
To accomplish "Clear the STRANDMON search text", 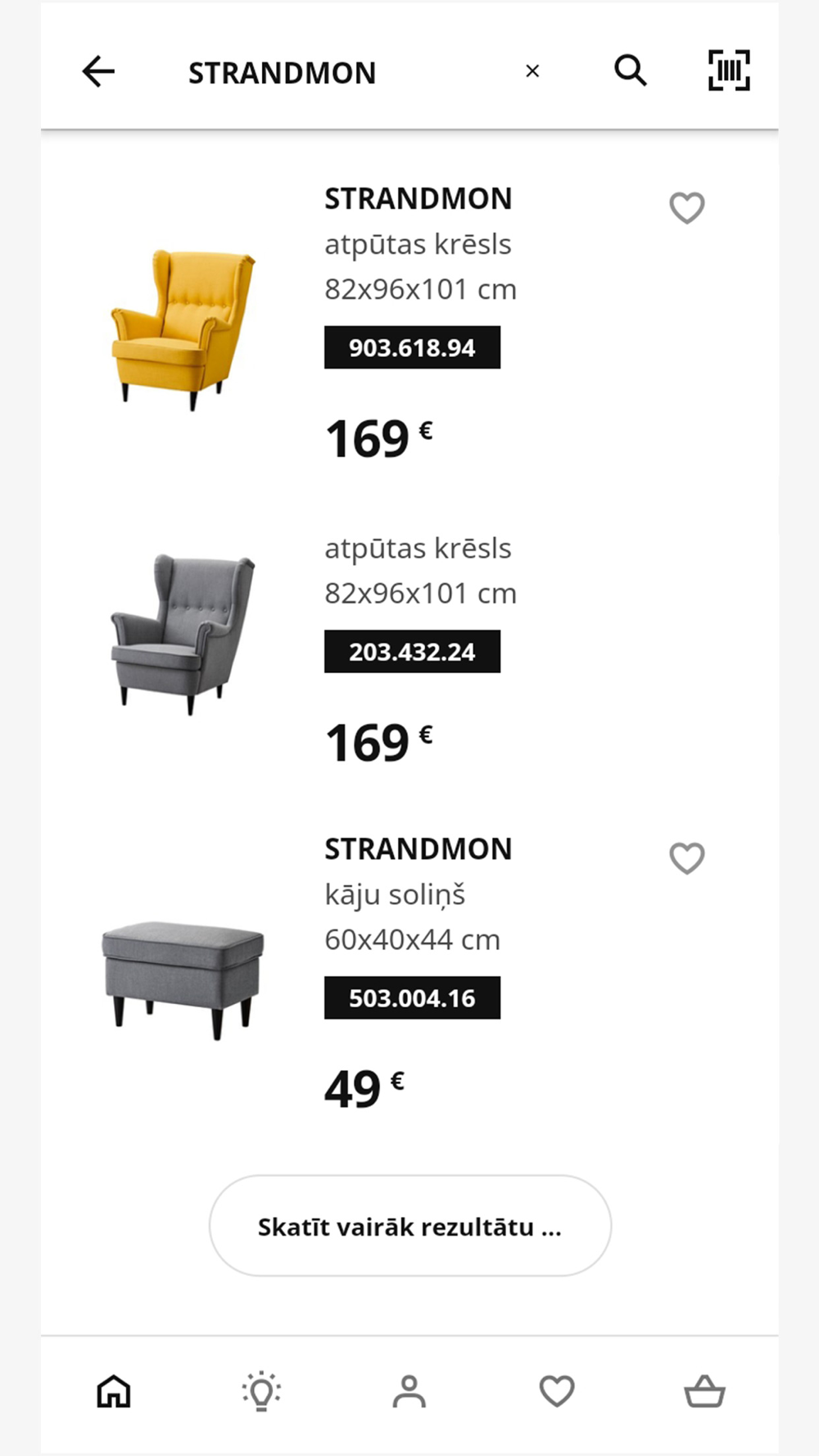I will (x=532, y=71).
